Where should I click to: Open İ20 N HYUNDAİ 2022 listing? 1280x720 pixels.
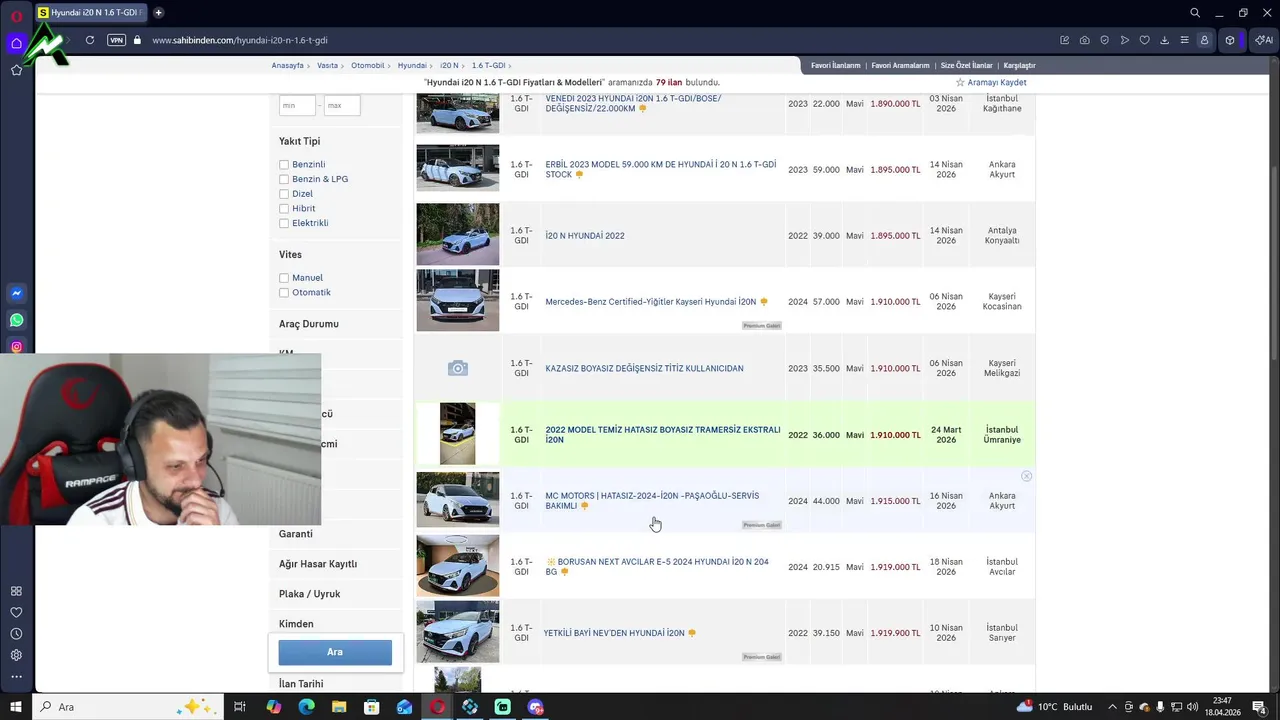[x=585, y=236]
